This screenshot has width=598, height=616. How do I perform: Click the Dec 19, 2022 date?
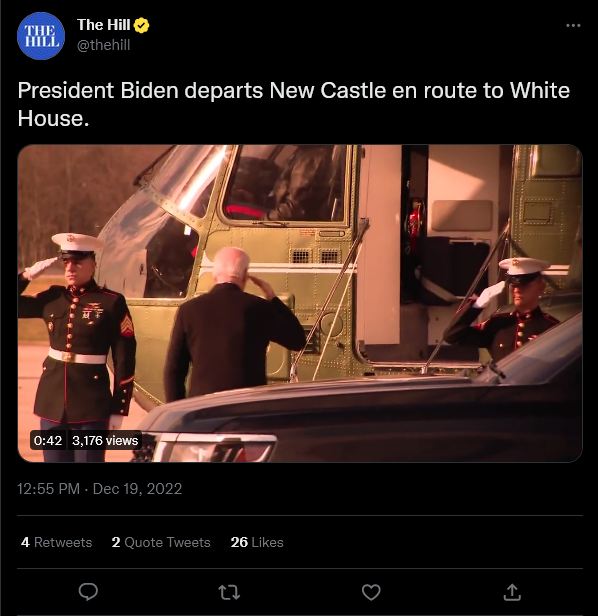(x=138, y=489)
